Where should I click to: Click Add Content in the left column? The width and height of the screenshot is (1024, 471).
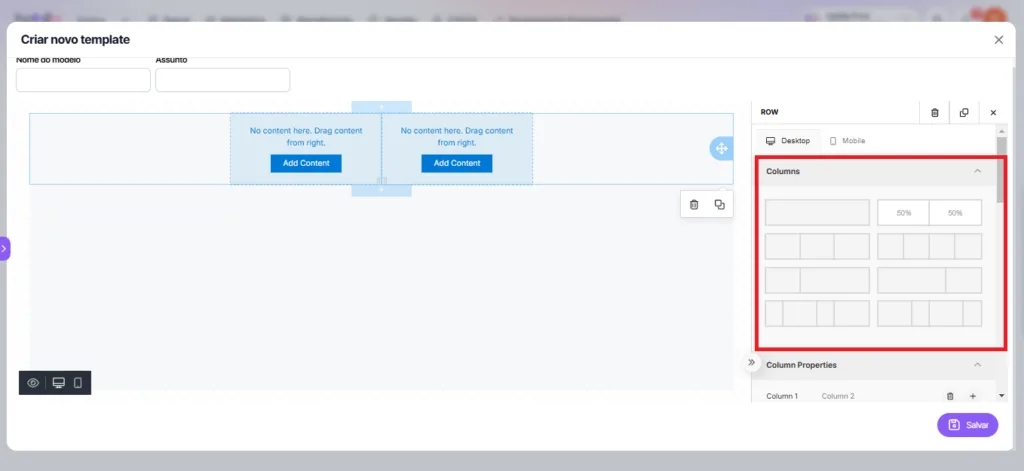pyautogui.click(x=305, y=163)
